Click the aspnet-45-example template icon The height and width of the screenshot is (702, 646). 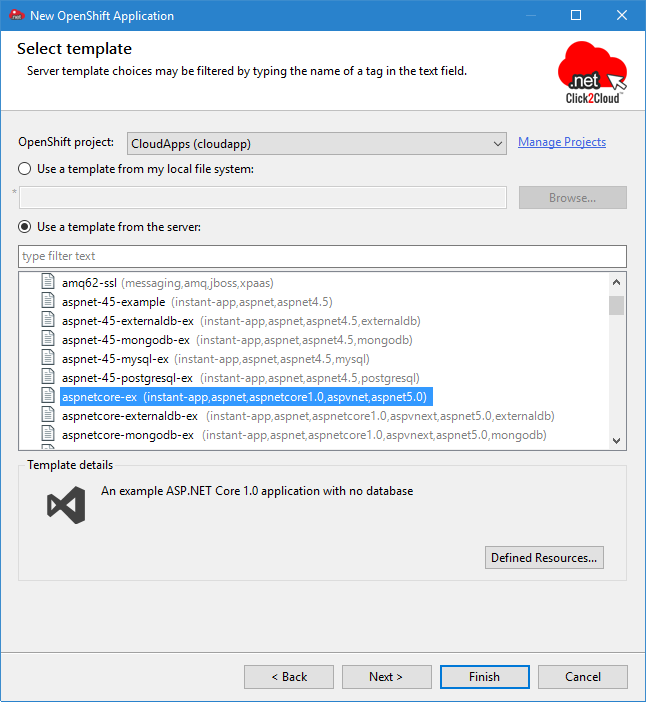point(48,301)
